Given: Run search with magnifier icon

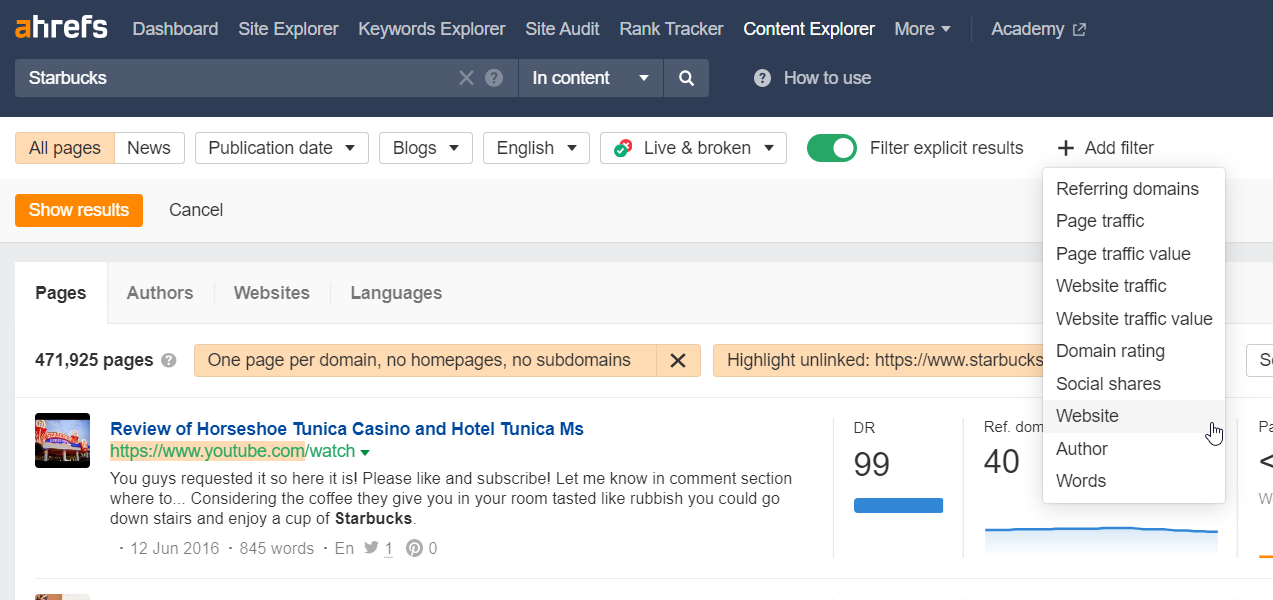Looking at the screenshot, I should (x=686, y=78).
